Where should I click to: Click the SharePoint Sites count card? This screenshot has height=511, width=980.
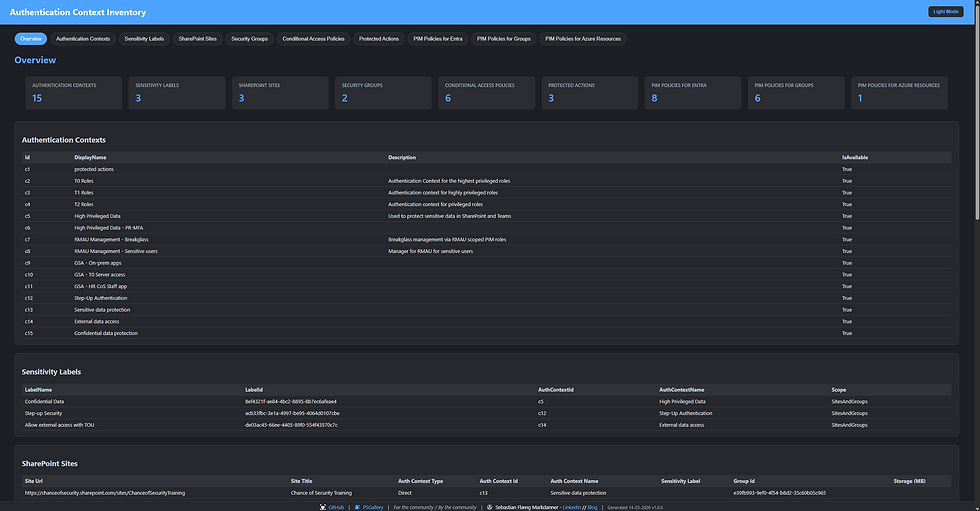[280, 93]
